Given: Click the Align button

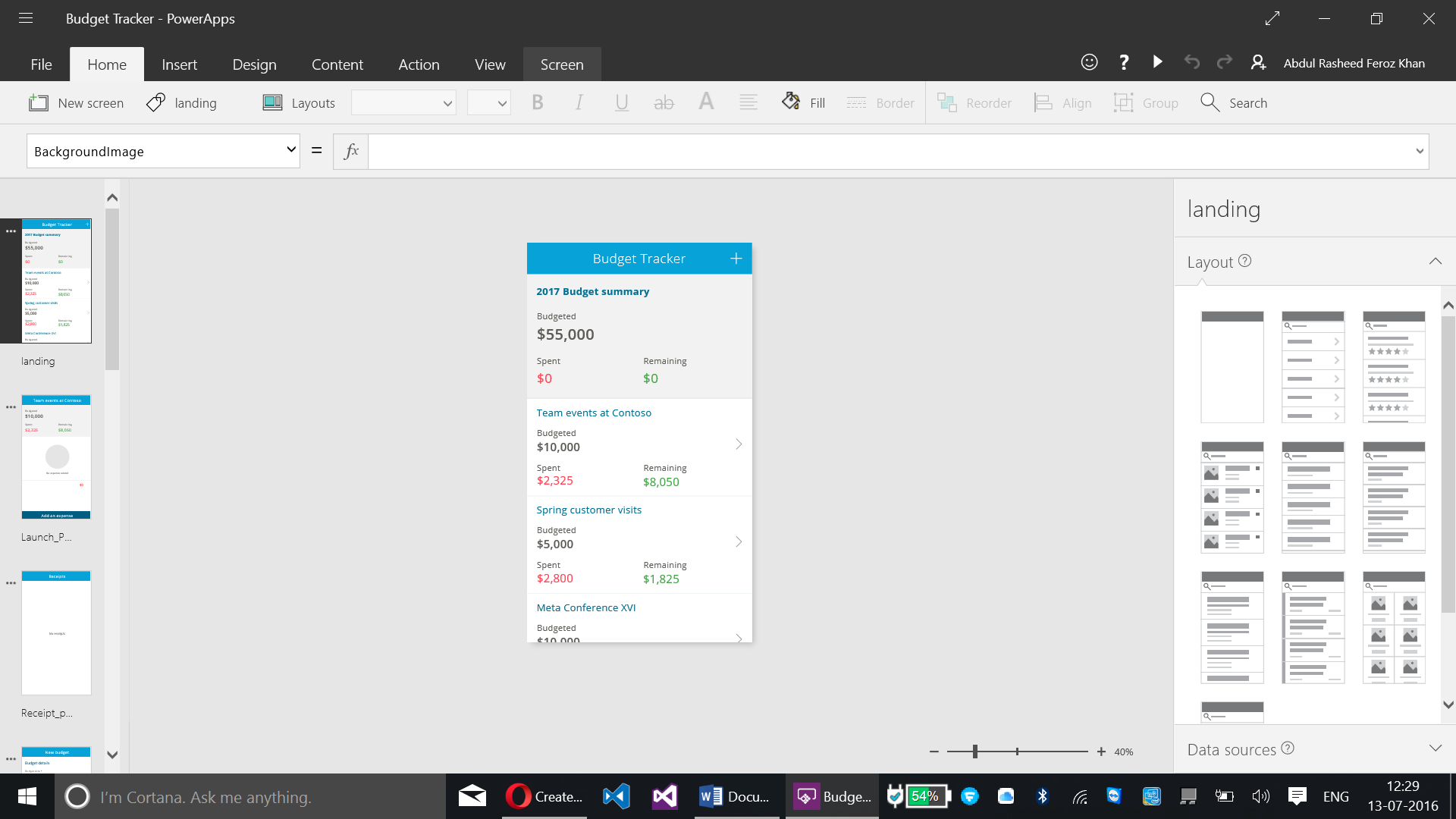Looking at the screenshot, I should click(1062, 102).
